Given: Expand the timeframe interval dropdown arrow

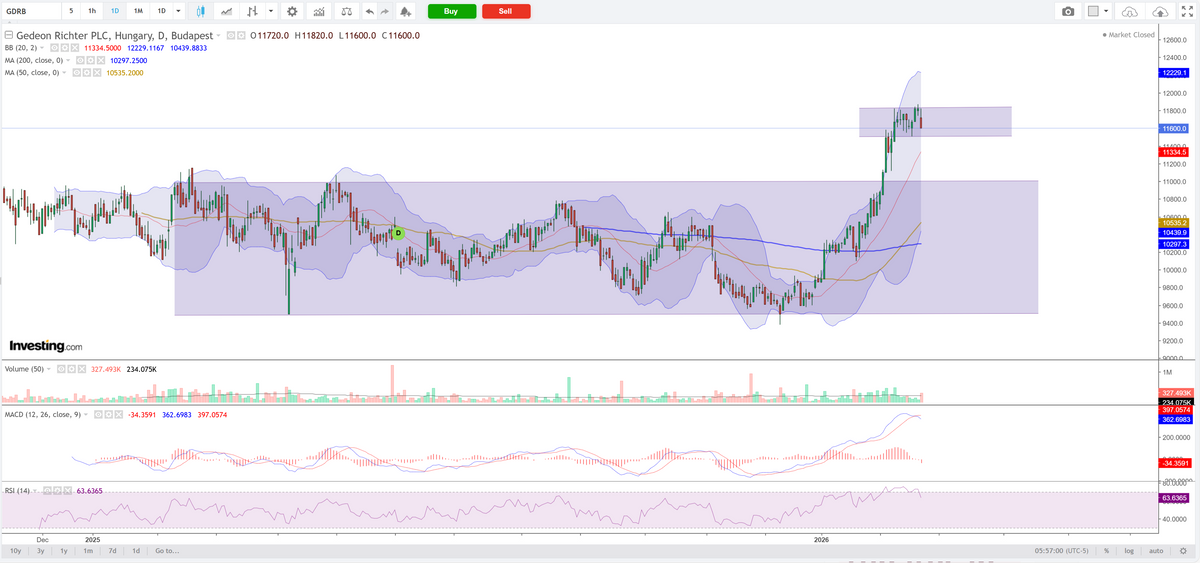Looking at the screenshot, I should (178, 11).
